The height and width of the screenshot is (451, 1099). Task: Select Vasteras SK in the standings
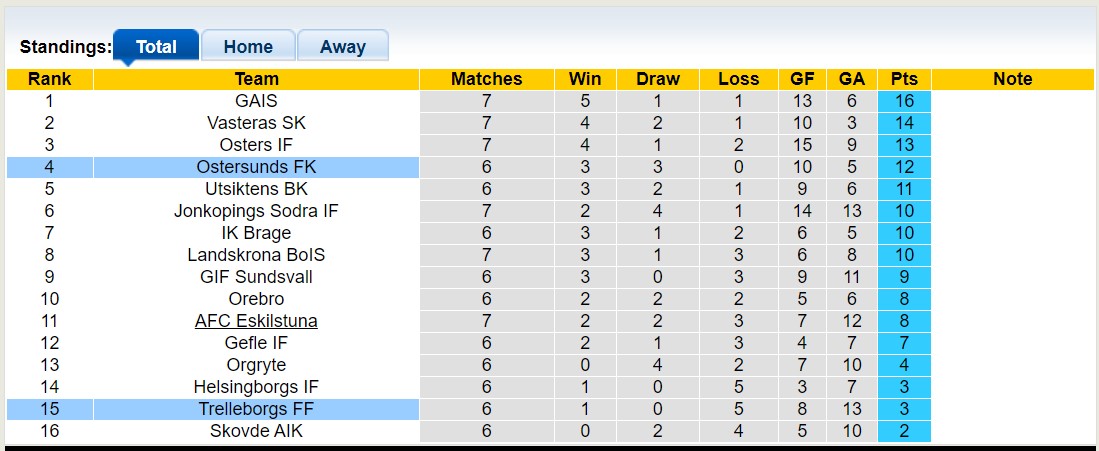tap(257, 123)
